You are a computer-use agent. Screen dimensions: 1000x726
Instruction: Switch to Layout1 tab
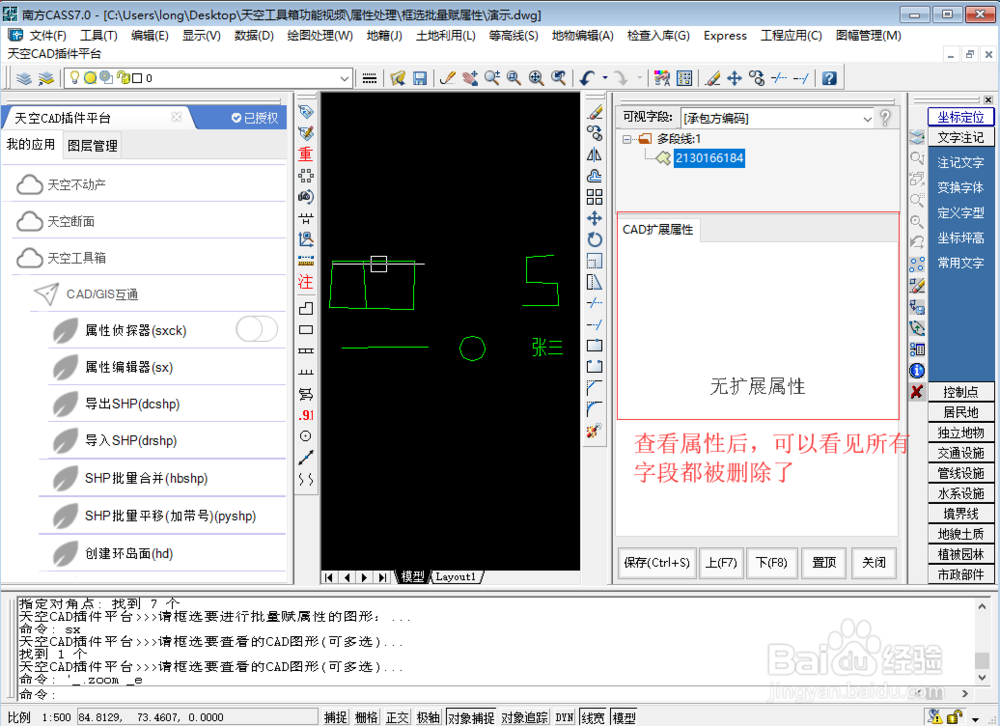click(455, 577)
